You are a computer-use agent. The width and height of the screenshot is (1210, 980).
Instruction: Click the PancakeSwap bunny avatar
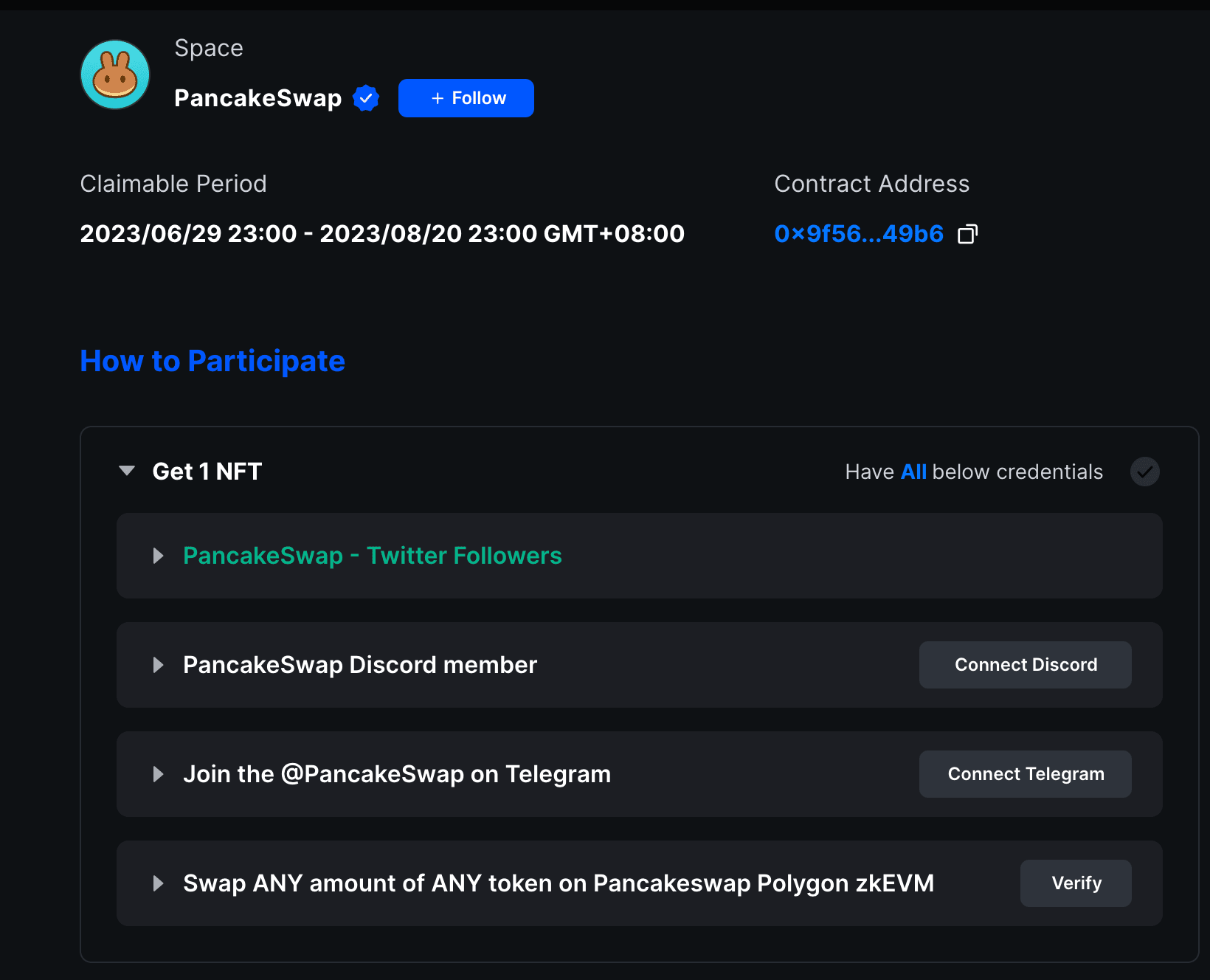coord(115,75)
